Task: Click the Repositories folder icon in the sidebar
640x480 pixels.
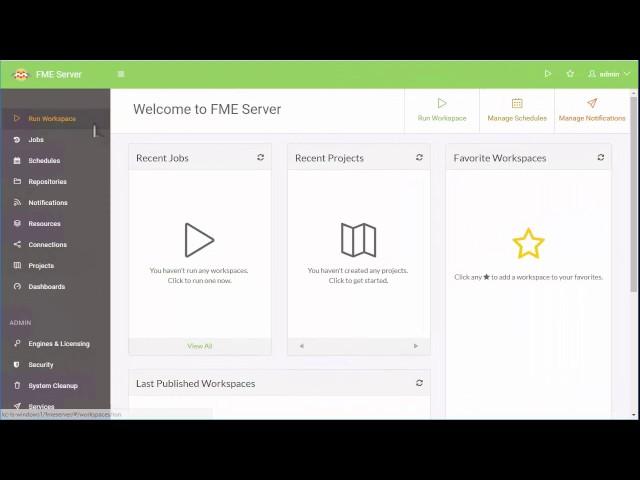Action: click(x=17, y=181)
